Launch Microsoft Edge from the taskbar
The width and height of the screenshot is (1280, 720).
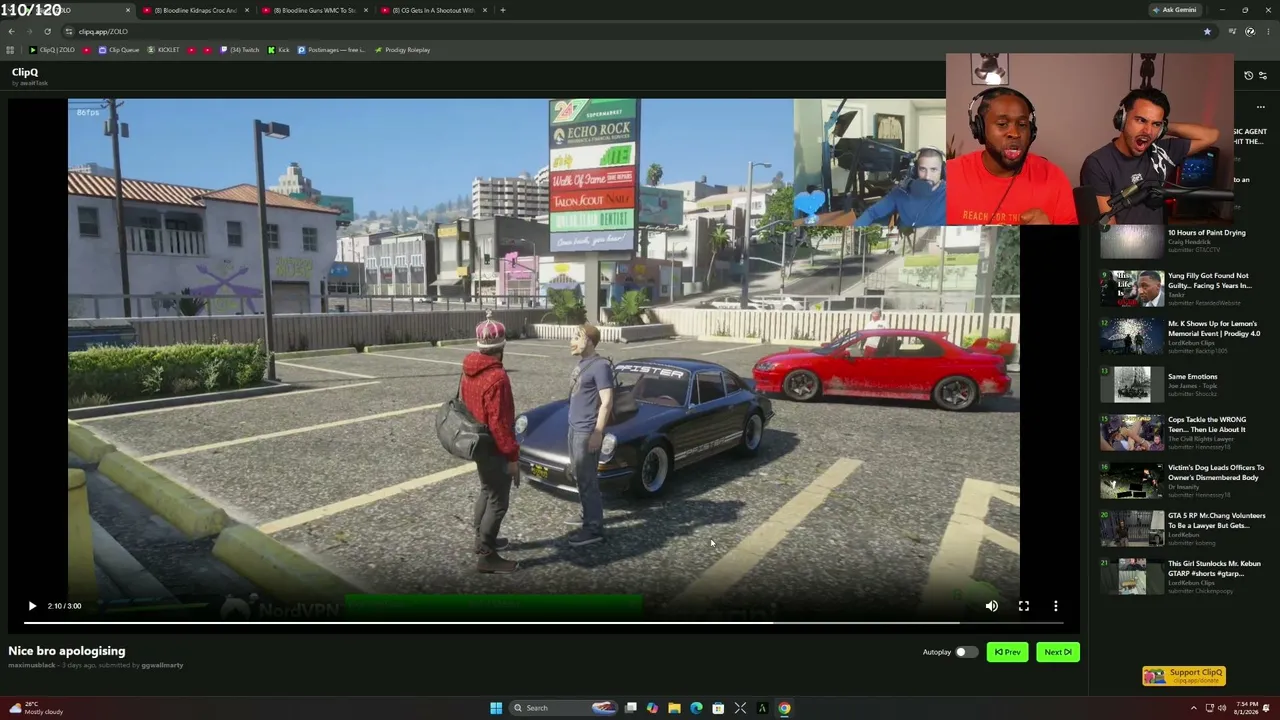pos(696,708)
